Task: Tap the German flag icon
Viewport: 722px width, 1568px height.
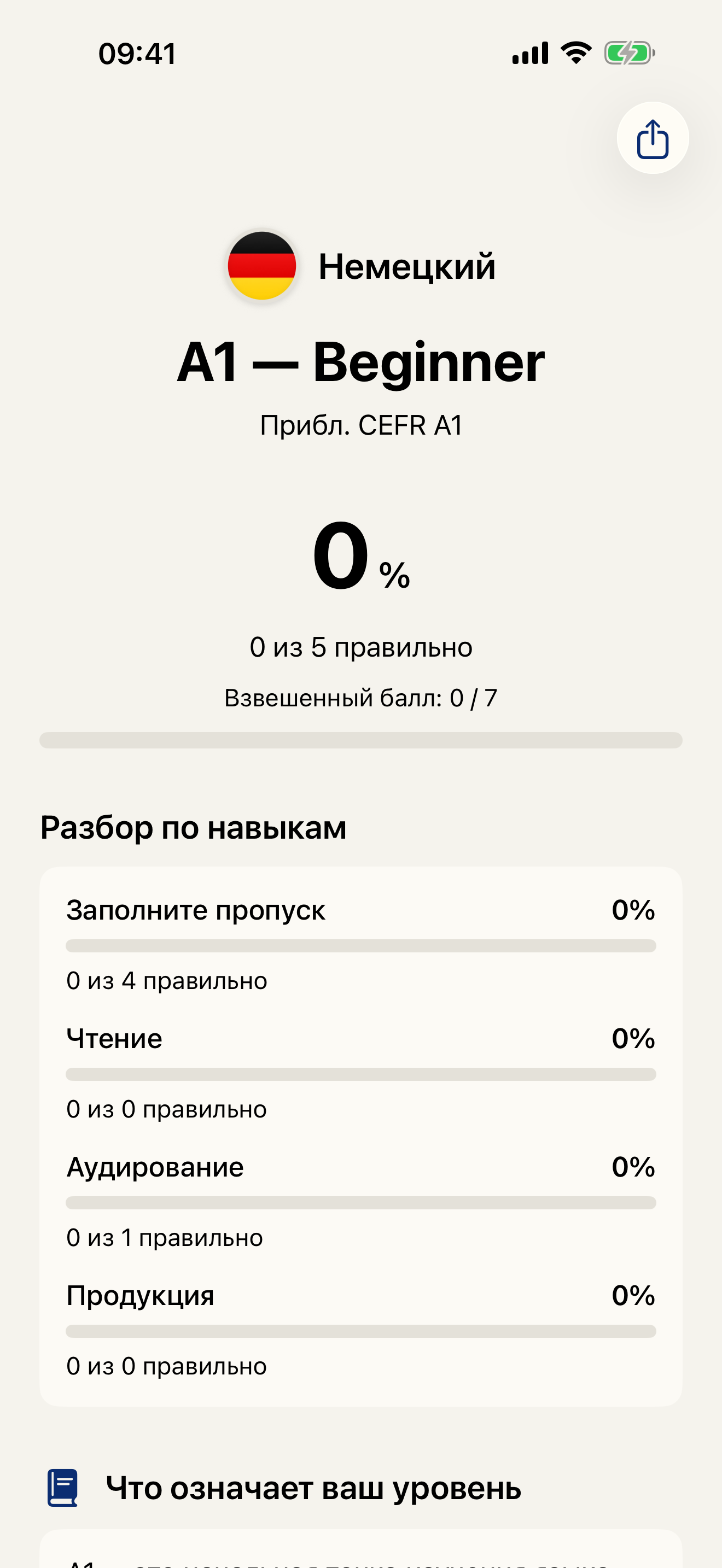Action: pos(260,265)
